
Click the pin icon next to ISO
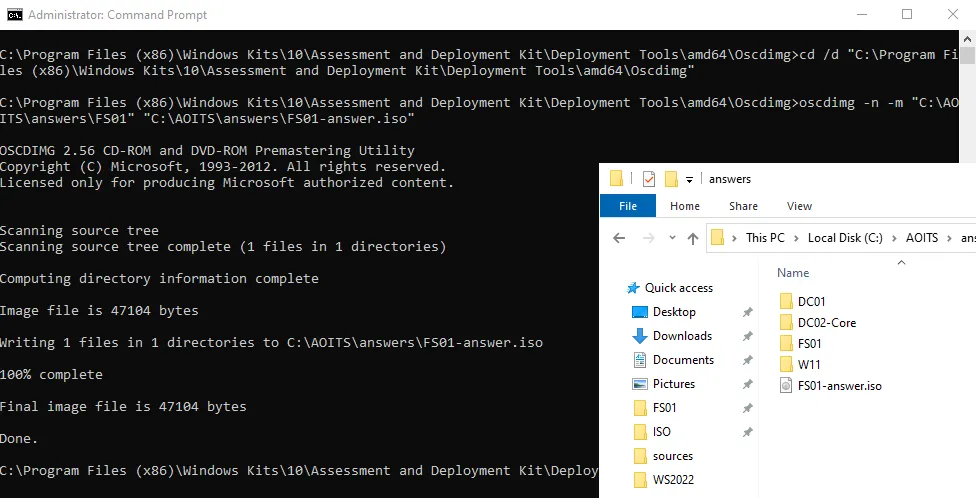coord(748,432)
